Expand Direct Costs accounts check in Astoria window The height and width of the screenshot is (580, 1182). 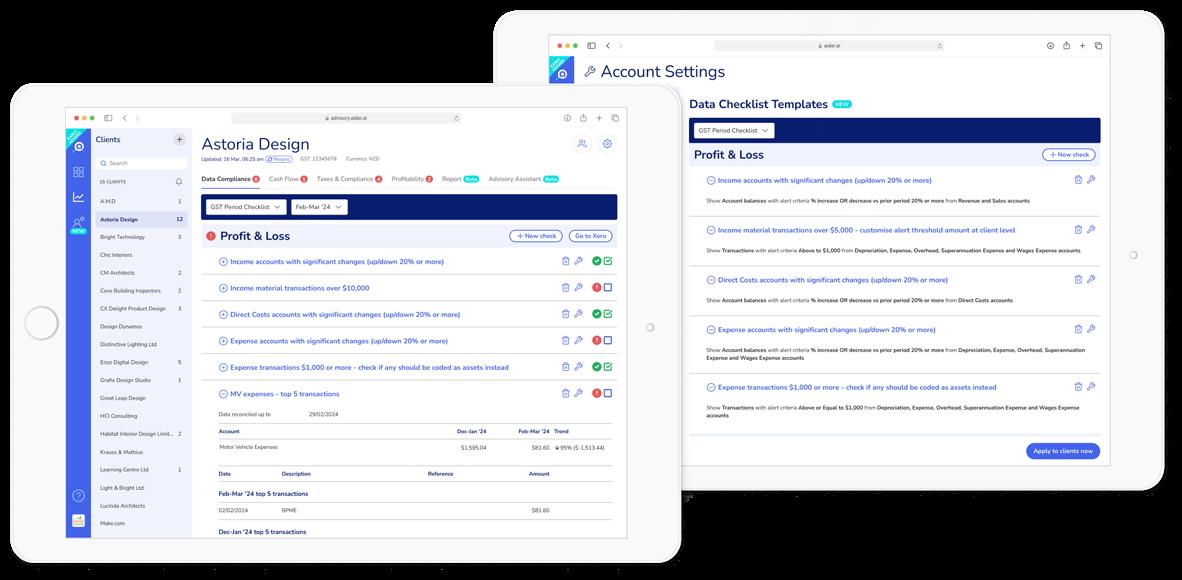223,315
